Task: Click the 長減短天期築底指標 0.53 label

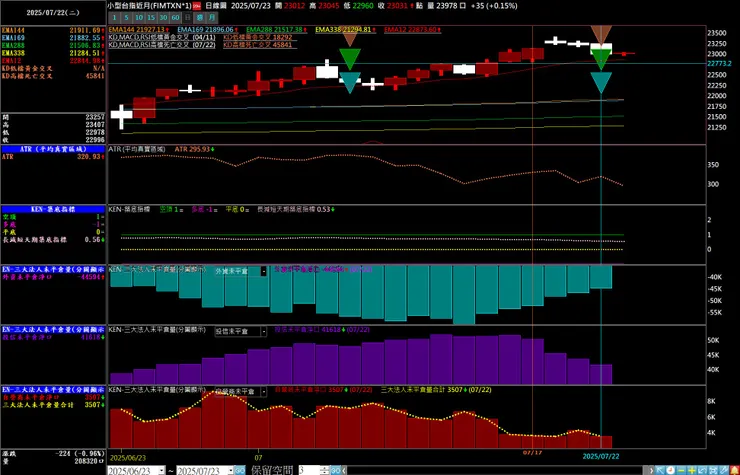Action: (x=296, y=209)
